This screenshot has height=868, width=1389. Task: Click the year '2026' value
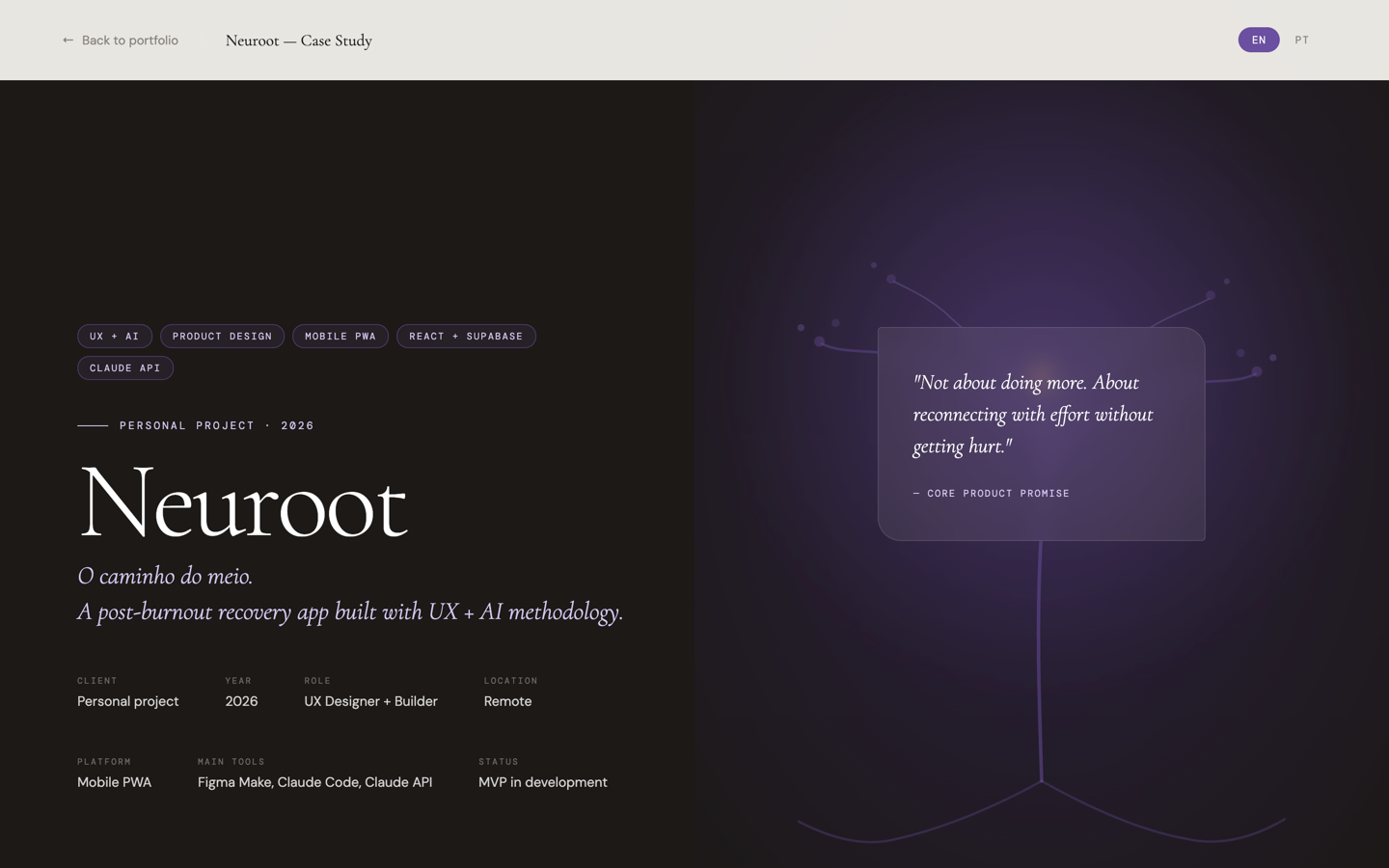pos(240,701)
